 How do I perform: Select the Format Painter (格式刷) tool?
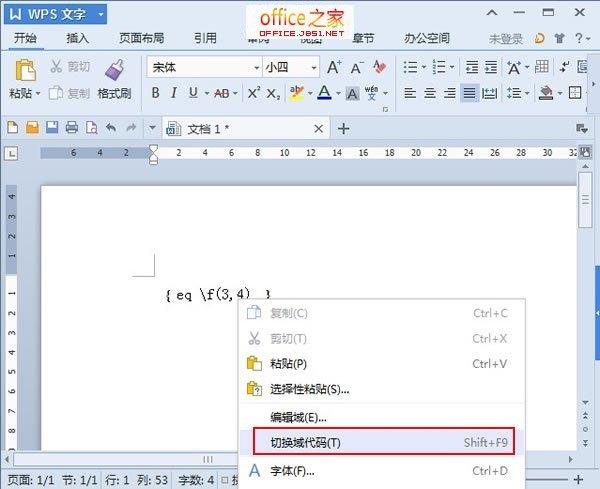[114, 80]
